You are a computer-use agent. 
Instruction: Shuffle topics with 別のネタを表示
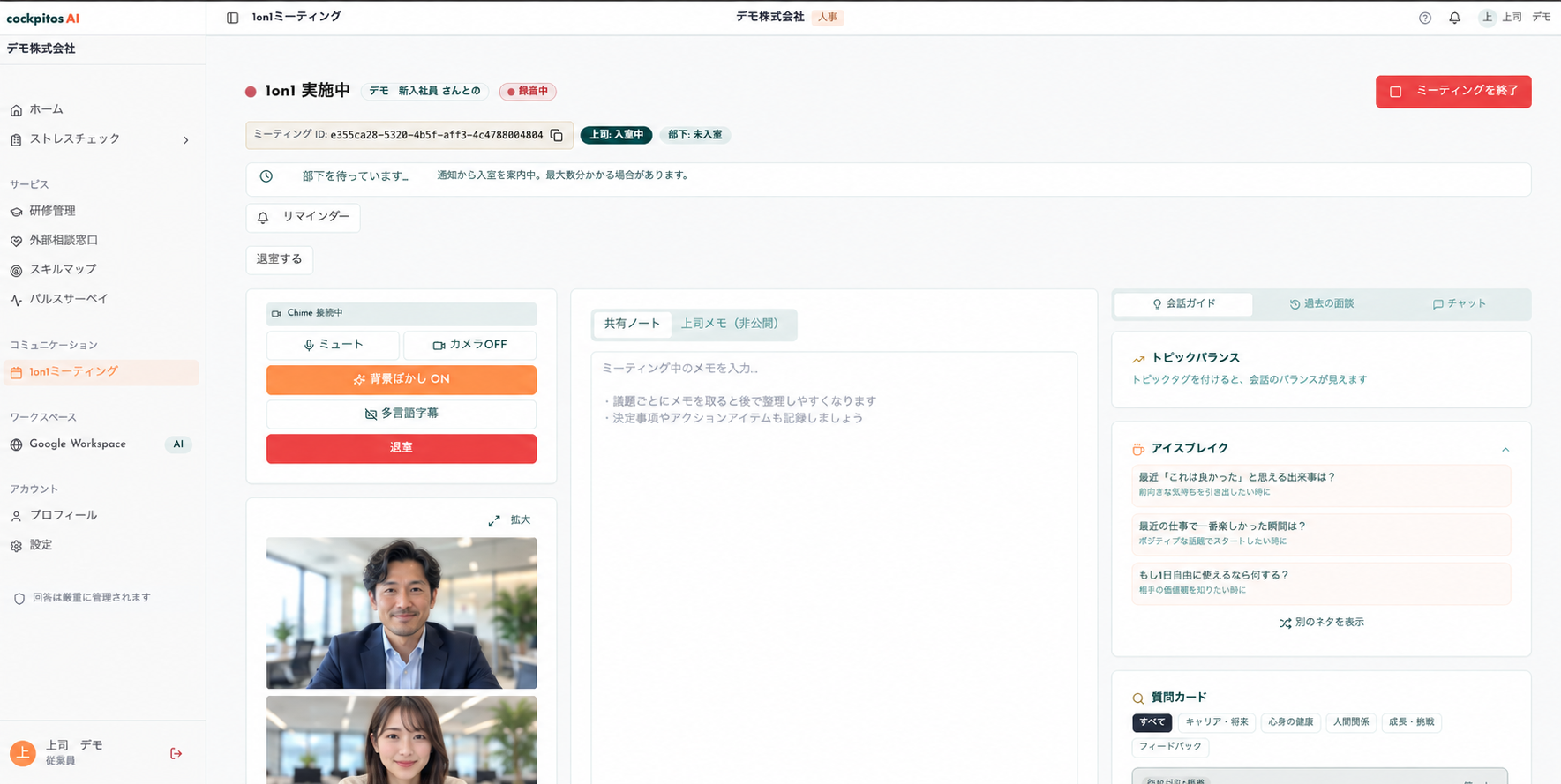coord(1322,623)
